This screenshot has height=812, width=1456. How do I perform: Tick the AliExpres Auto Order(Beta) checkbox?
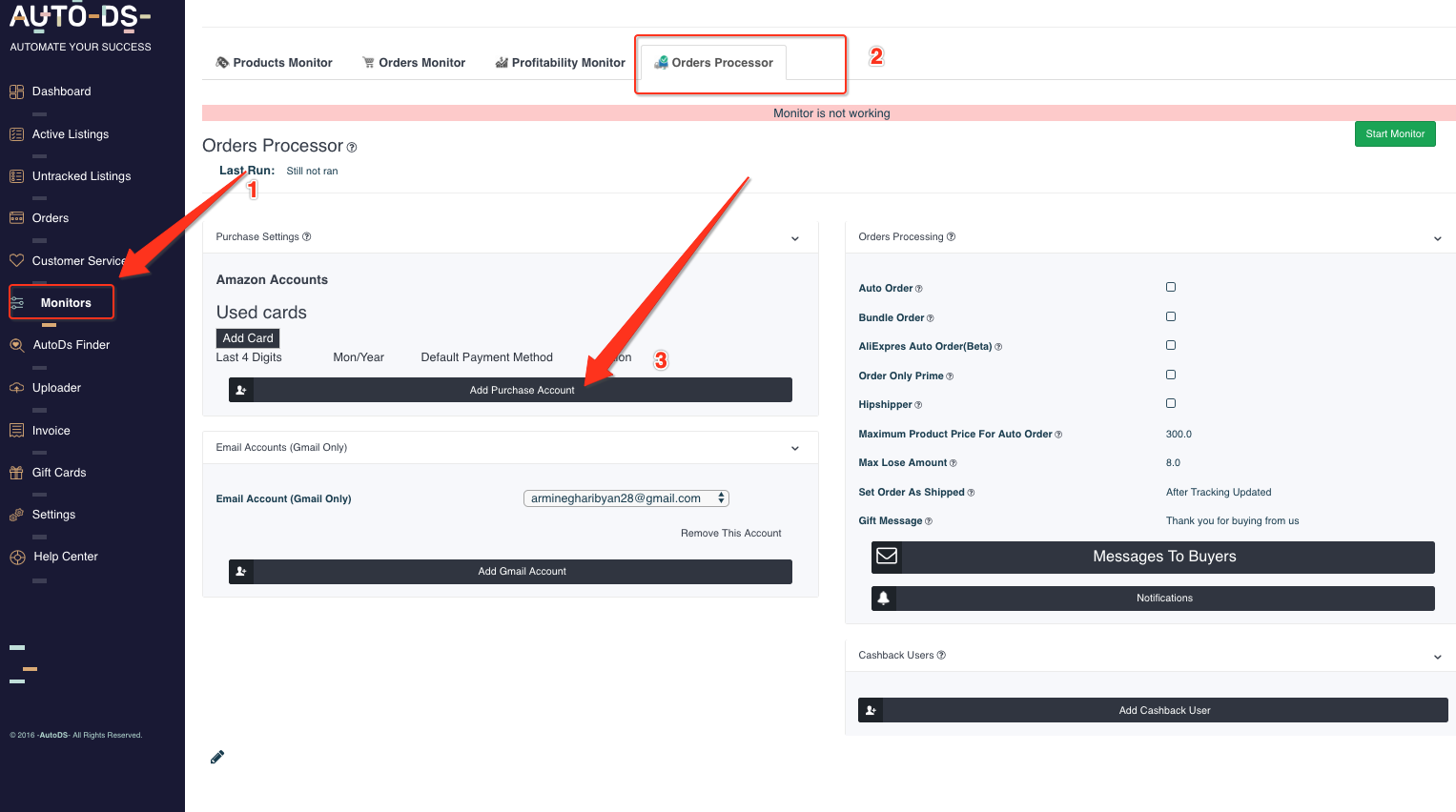pos(1171,345)
